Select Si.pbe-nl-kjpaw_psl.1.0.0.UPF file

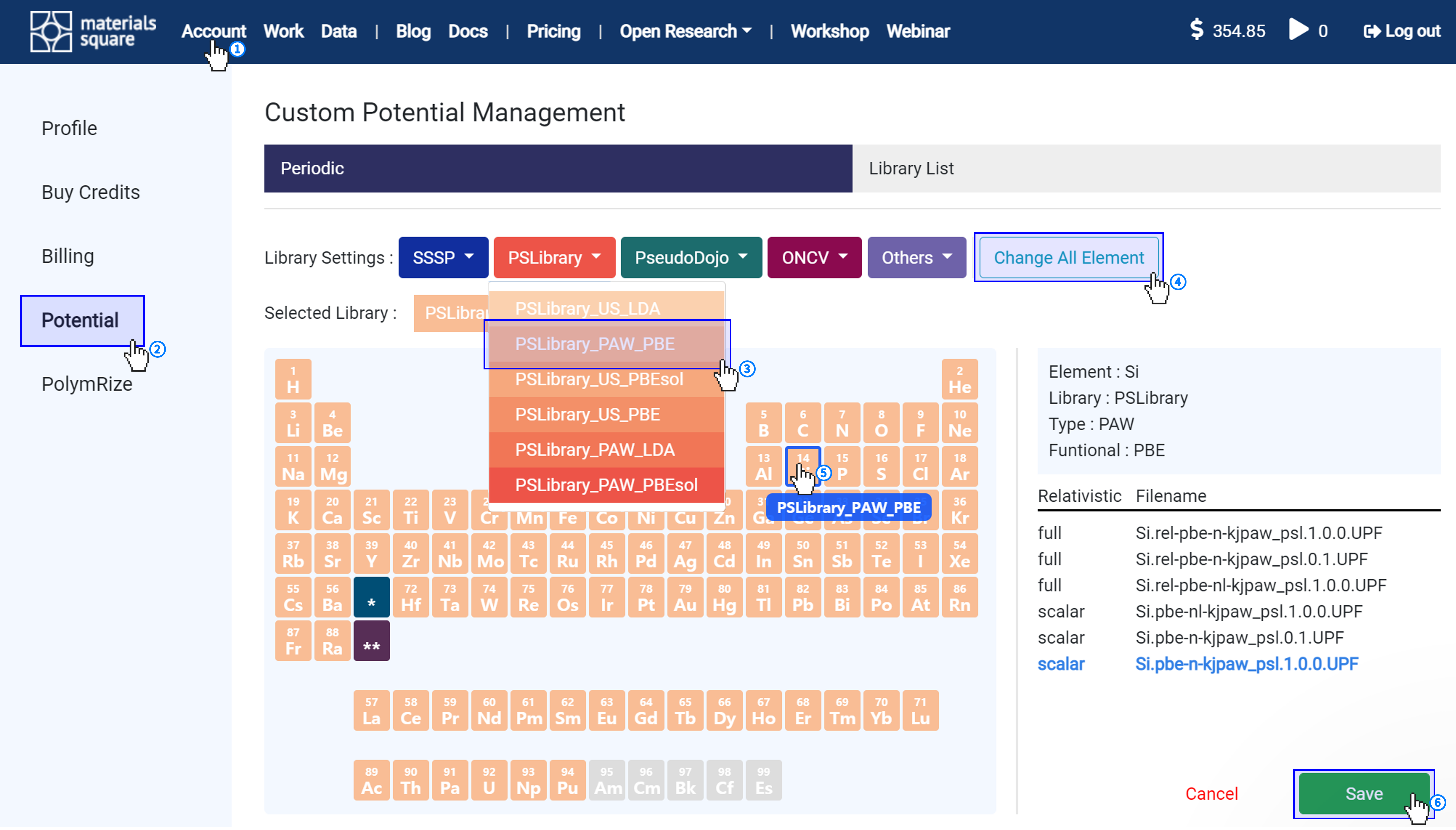1249,612
